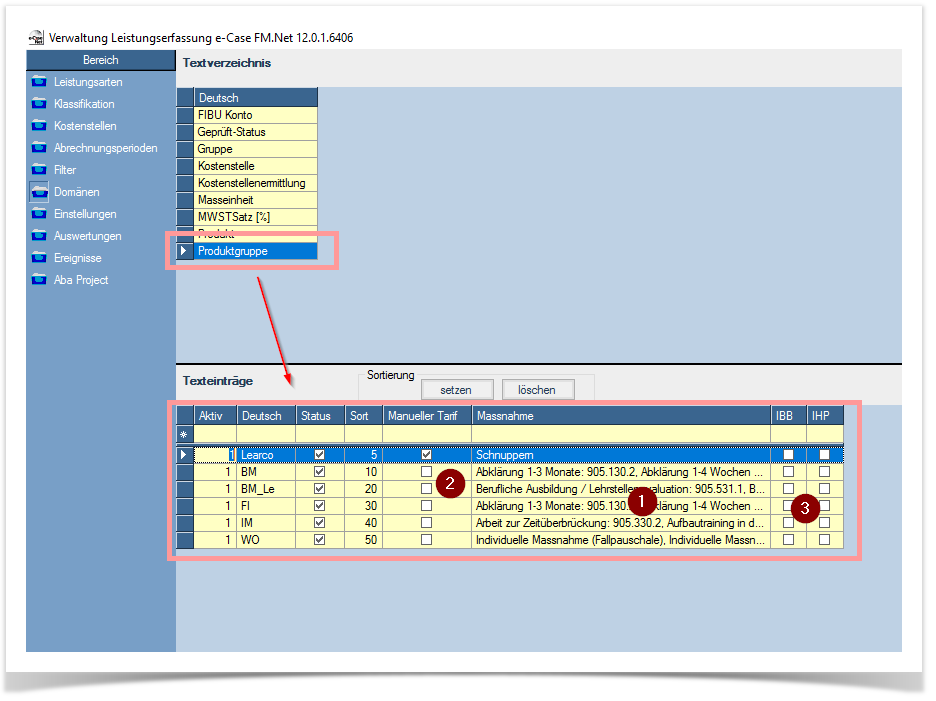Select Kostenstelle in the Textverzeichnis
Viewport: 936px width, 701px height.
click(x=255, y=166)
